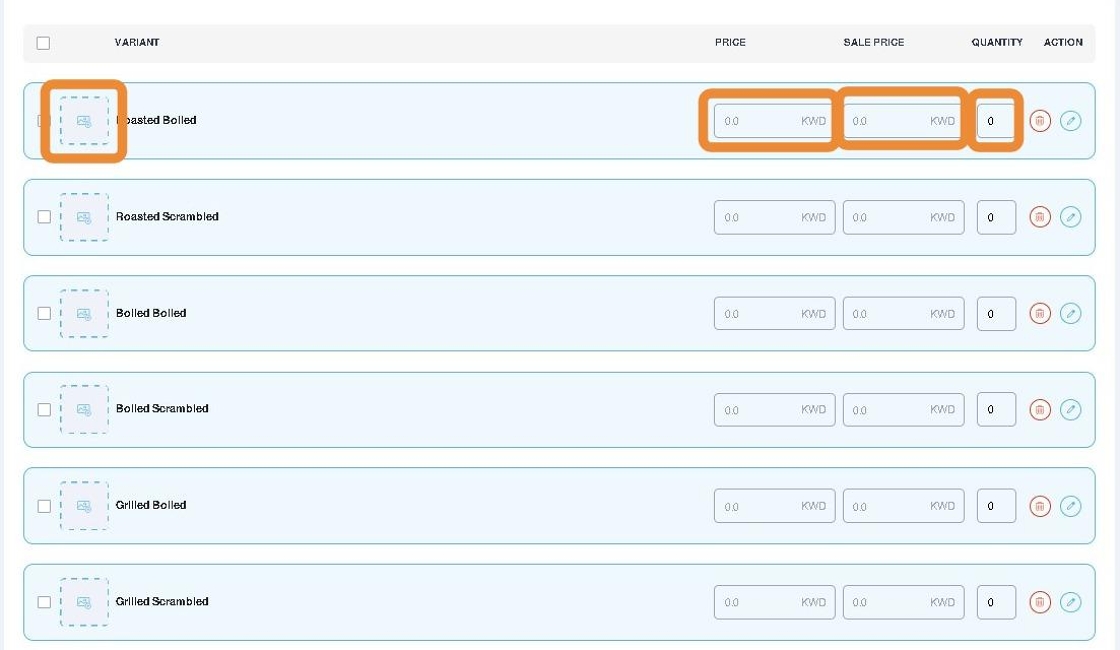Focus the Grilled Scrambled price field

pyautogui.click(x=774, y=602)
